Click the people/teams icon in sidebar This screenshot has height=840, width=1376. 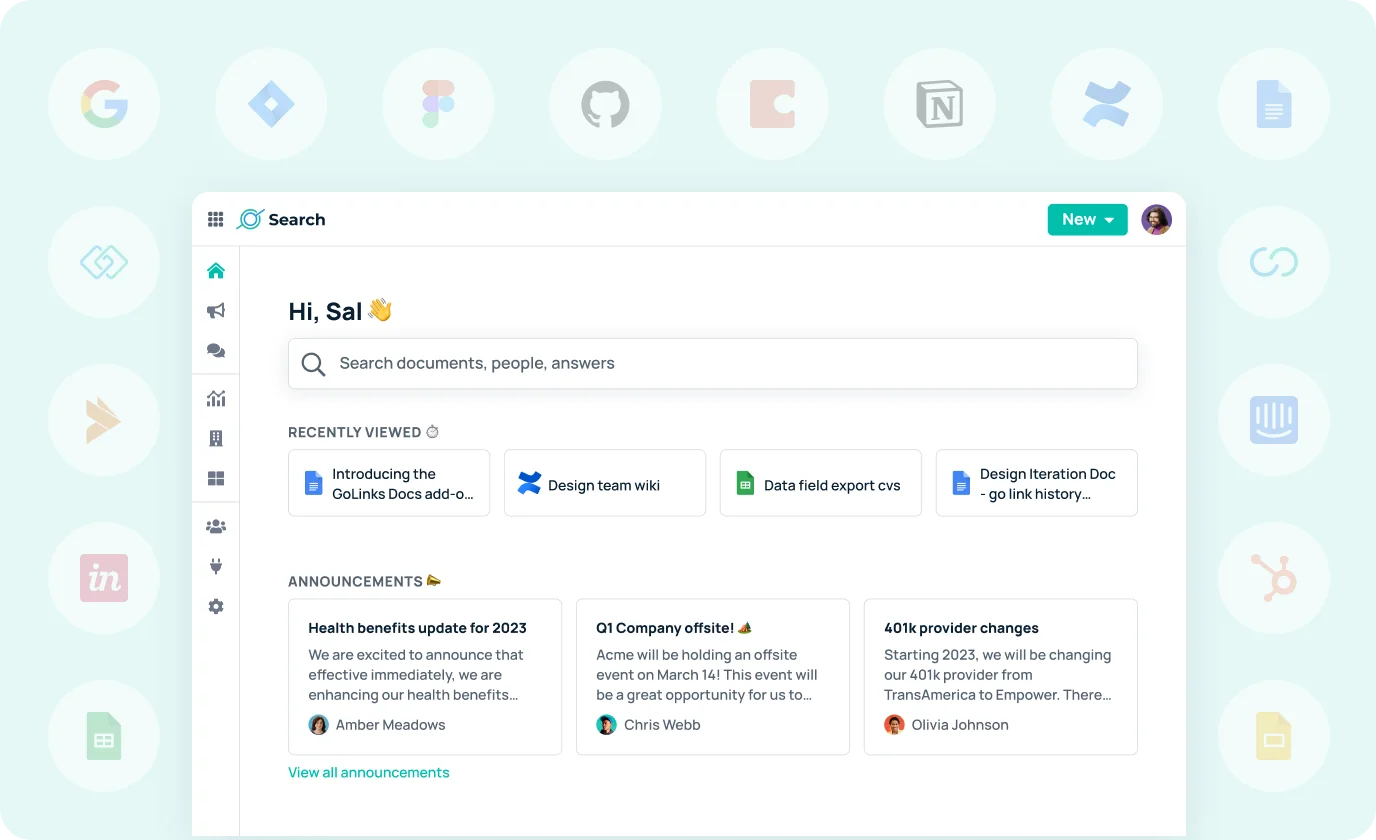click(215, 526)
